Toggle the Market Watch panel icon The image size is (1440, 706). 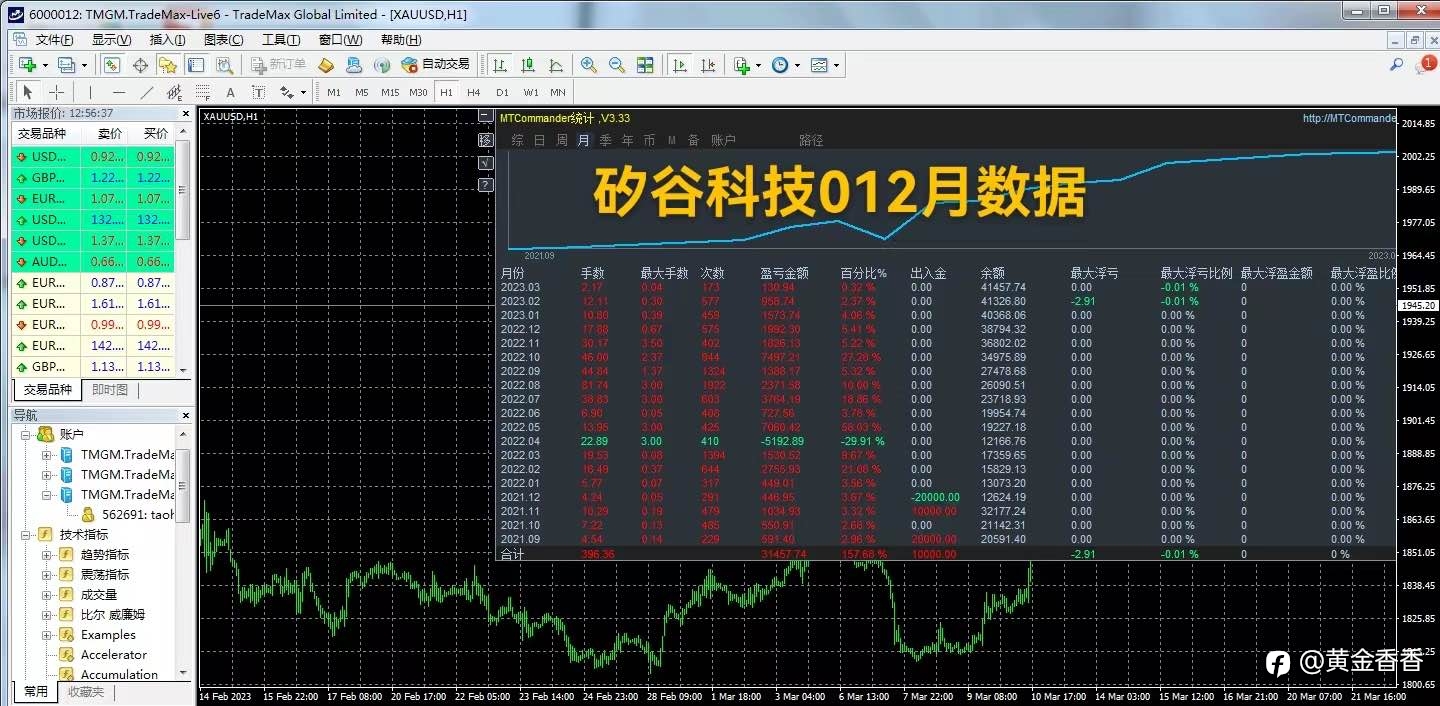coord(112,65)
